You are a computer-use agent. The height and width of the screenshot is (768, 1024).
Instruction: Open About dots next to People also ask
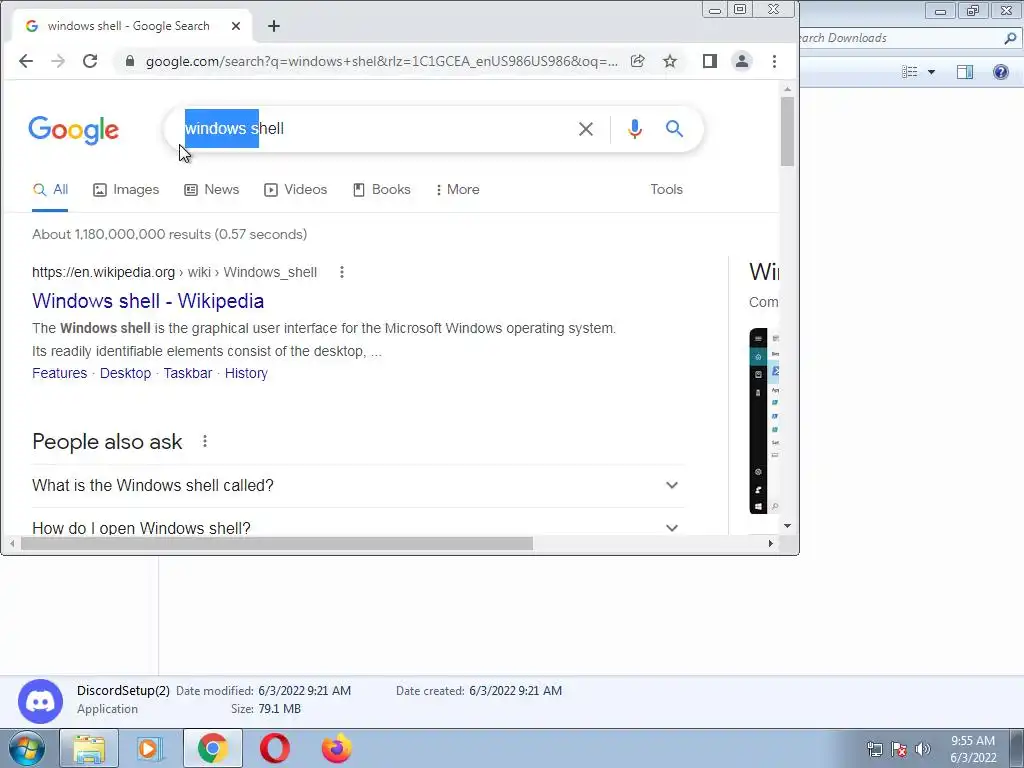point(205,441)
